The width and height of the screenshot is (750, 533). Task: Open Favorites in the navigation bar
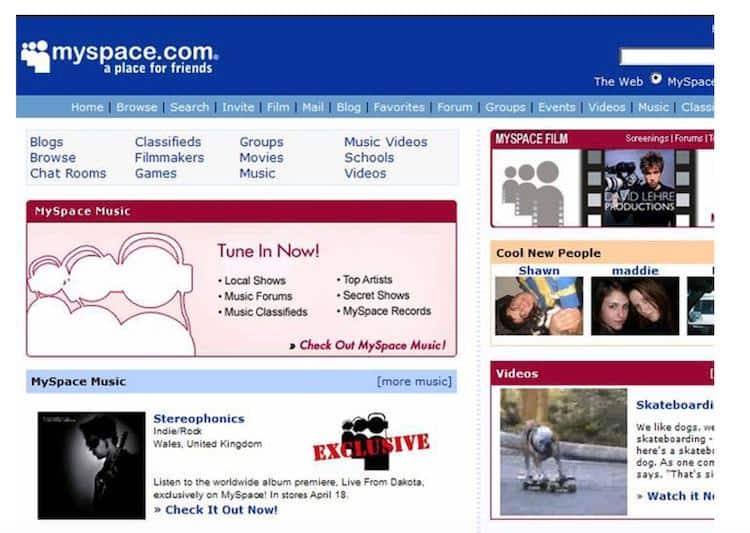tap(399, 107)
